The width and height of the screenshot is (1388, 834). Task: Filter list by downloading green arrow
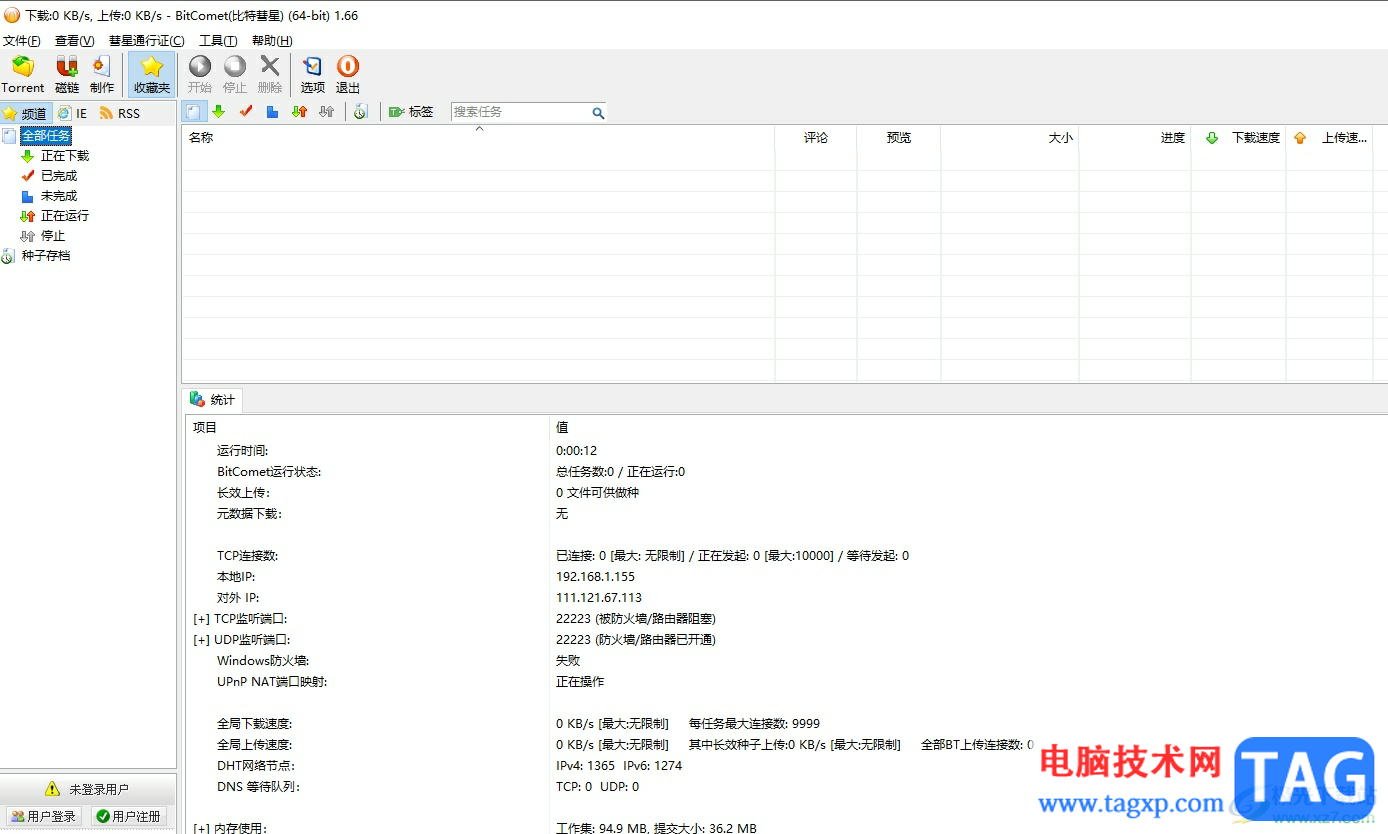219,112
